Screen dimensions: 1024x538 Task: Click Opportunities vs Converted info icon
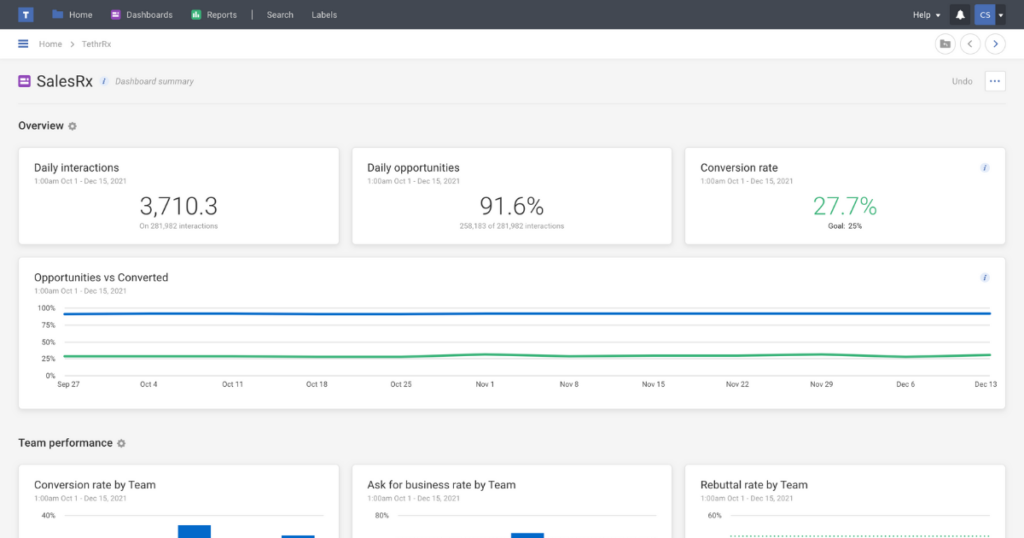tap(985, 277)
